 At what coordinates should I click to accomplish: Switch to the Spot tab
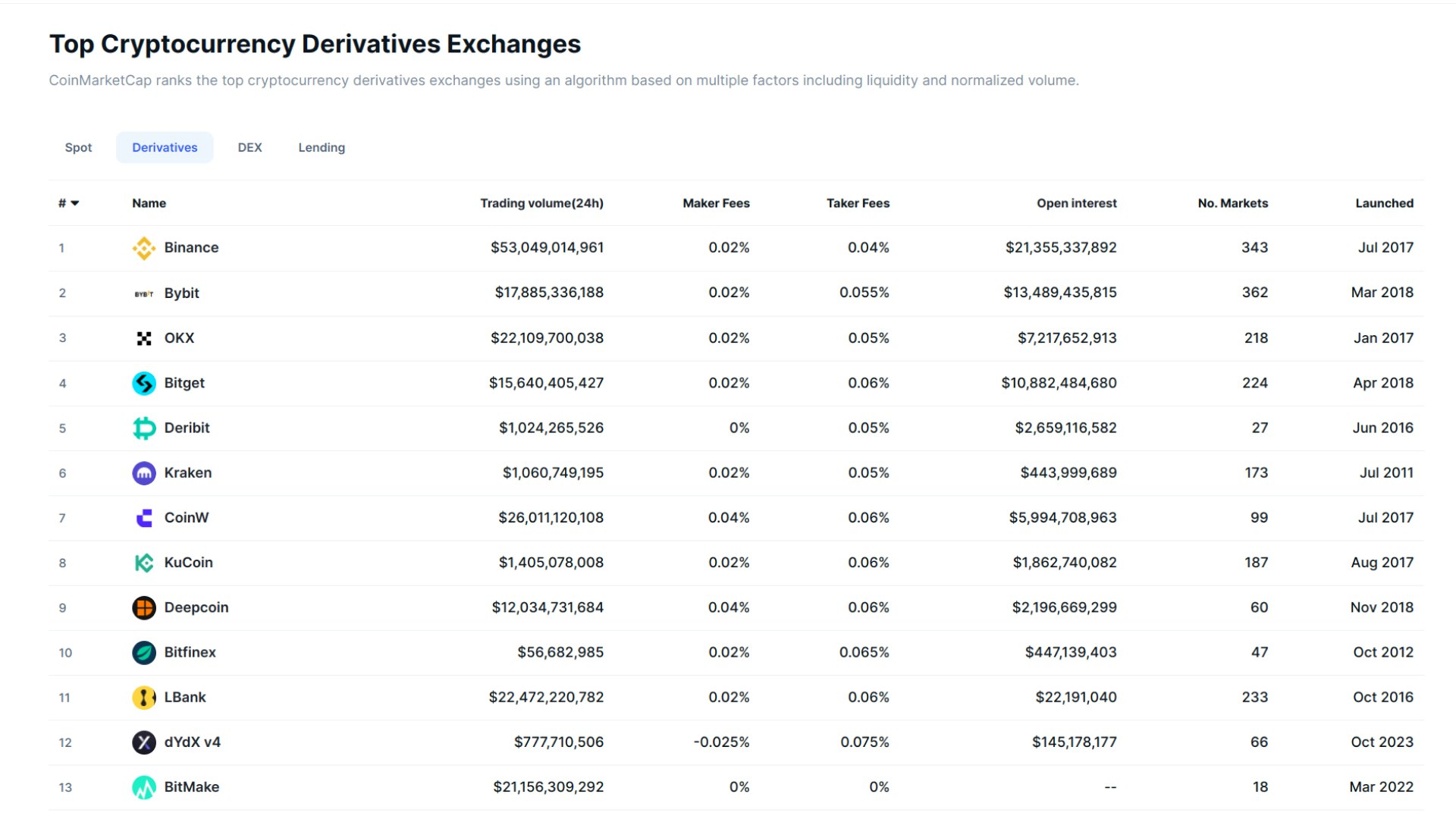pos(78,147)
